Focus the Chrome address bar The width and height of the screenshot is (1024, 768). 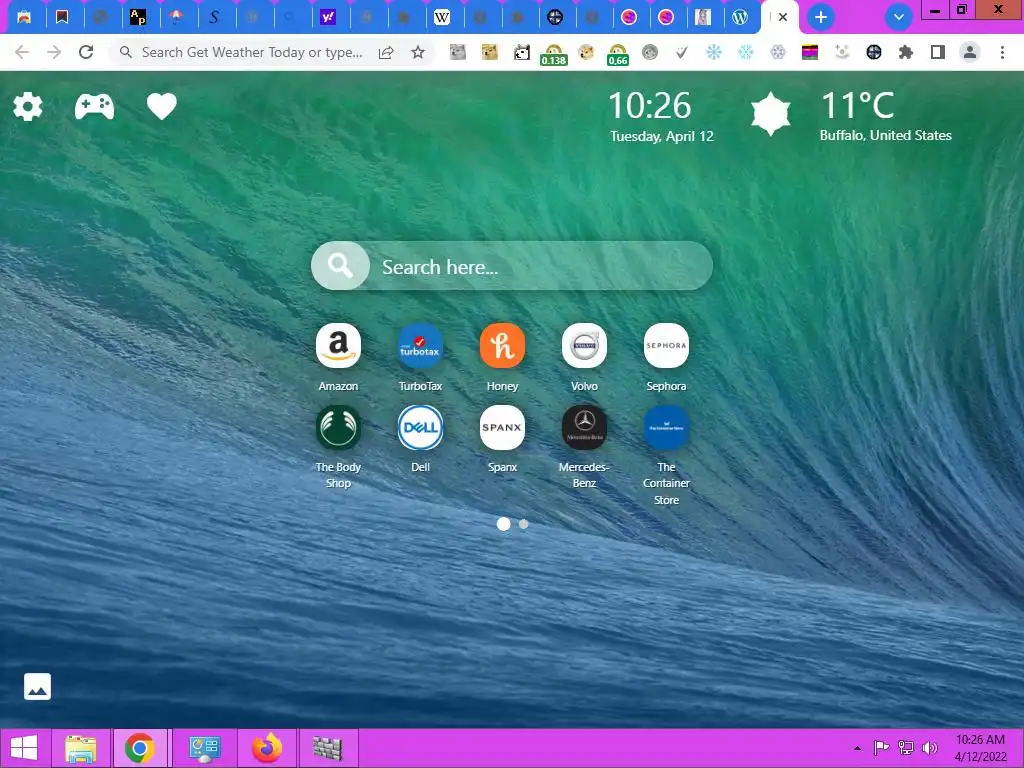tap(251, 52)
